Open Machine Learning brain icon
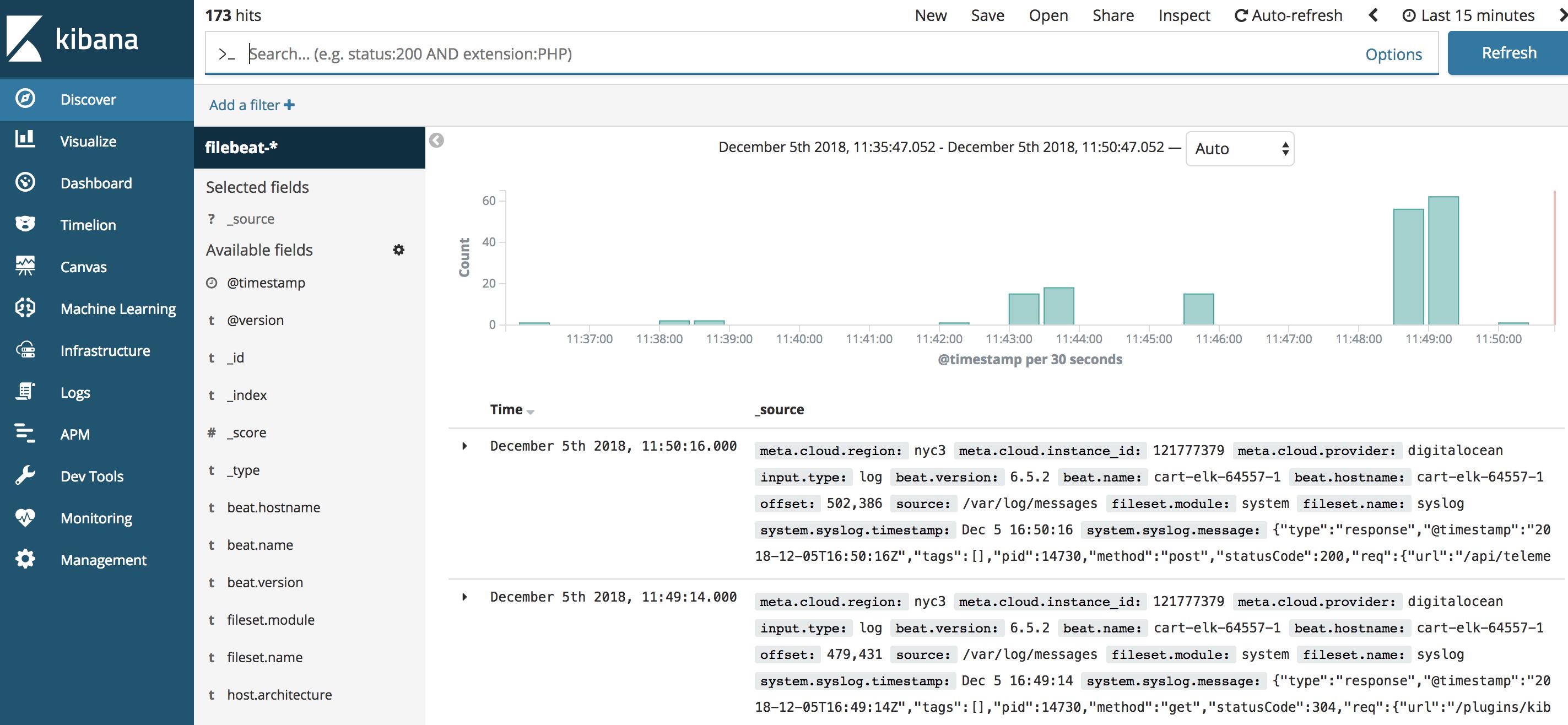The height and width of the screenshot is (725, 1568). (x=25, y=308)
